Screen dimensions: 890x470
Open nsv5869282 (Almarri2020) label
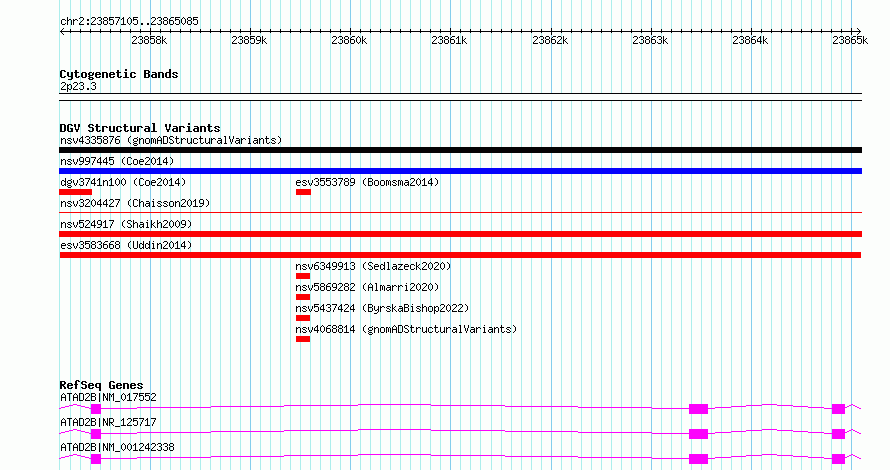[x=367, y=287]
